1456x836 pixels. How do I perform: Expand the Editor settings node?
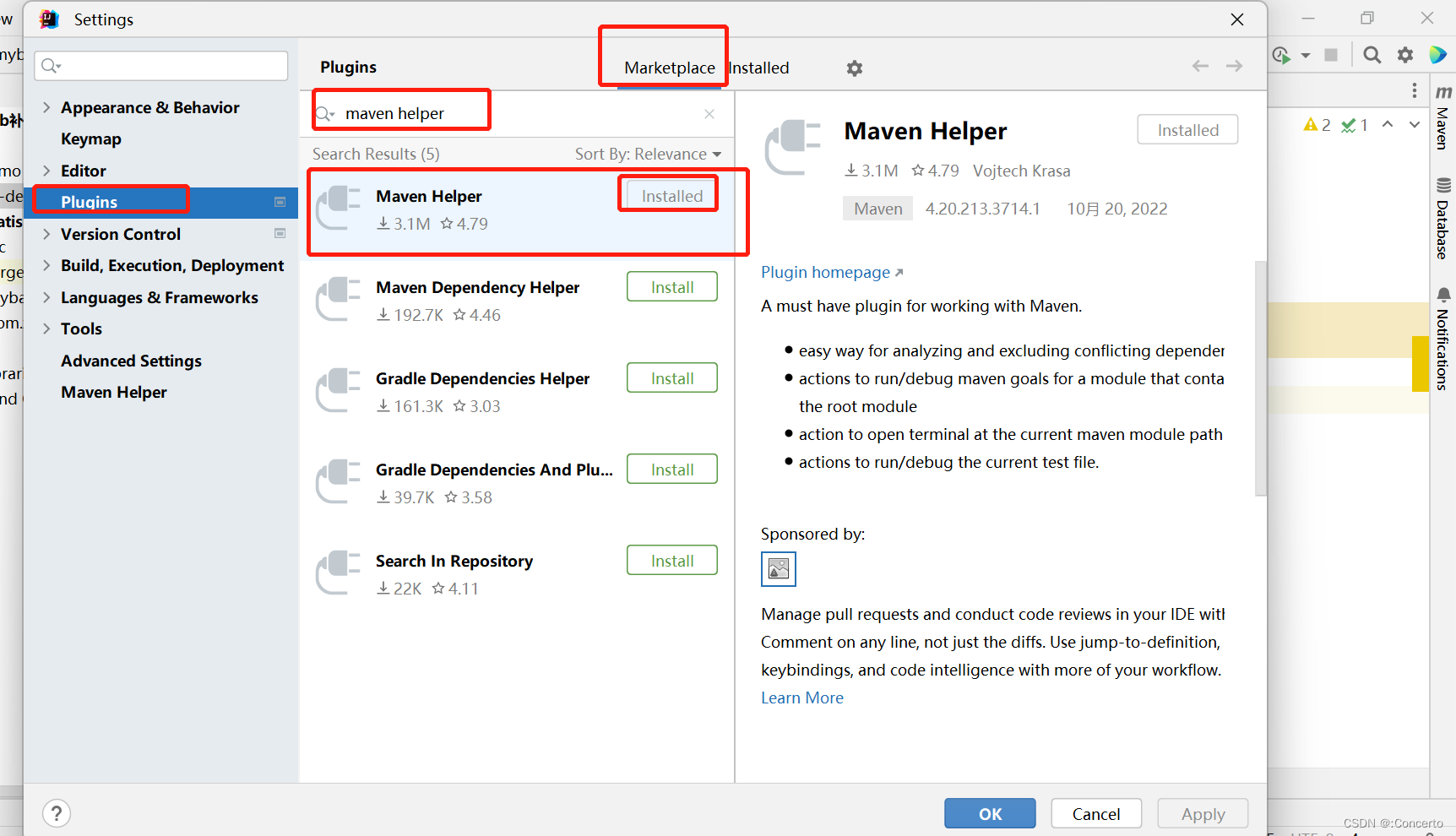pyautogui.click(x=46, y=171)
